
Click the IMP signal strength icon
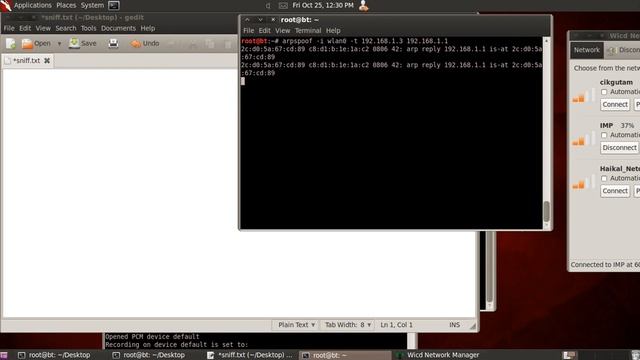pyautogui.click(x=583, y=139)
